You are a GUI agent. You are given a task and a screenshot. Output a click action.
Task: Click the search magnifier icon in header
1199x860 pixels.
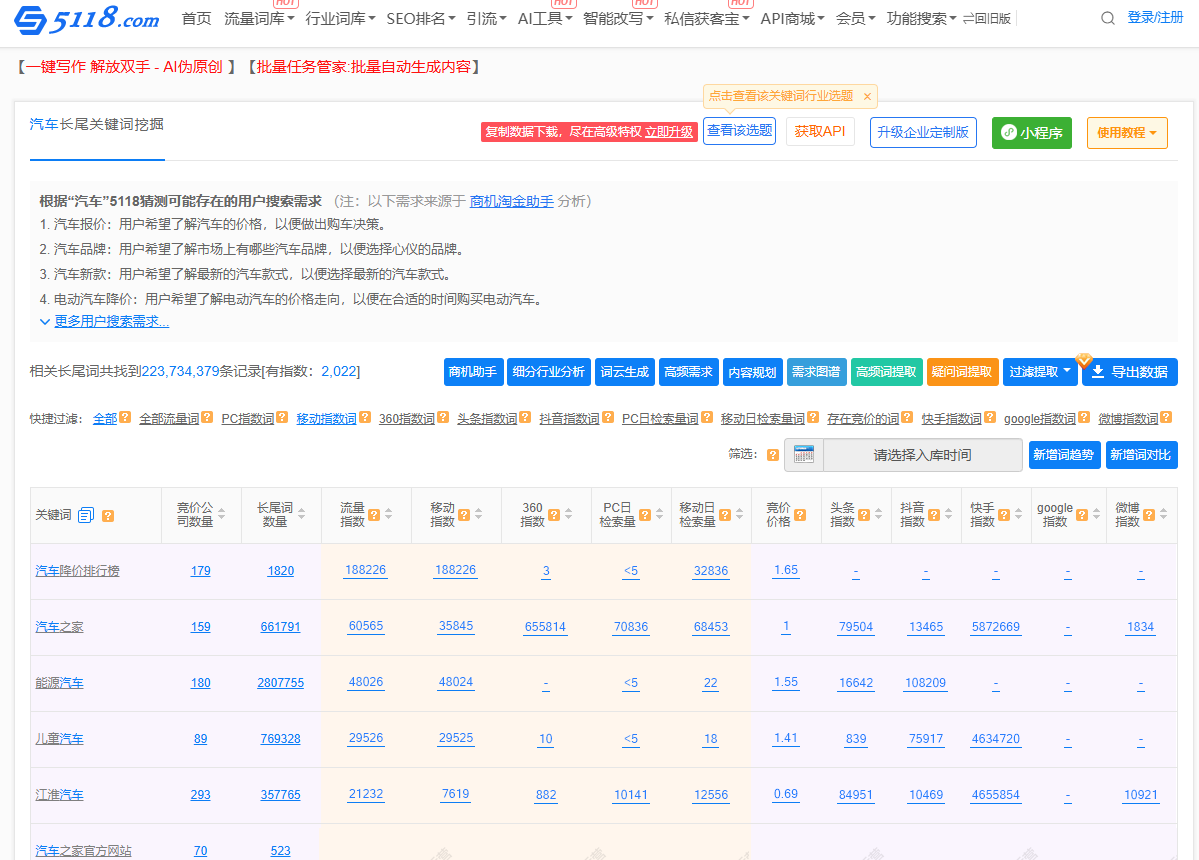(x=1107, y=18)
